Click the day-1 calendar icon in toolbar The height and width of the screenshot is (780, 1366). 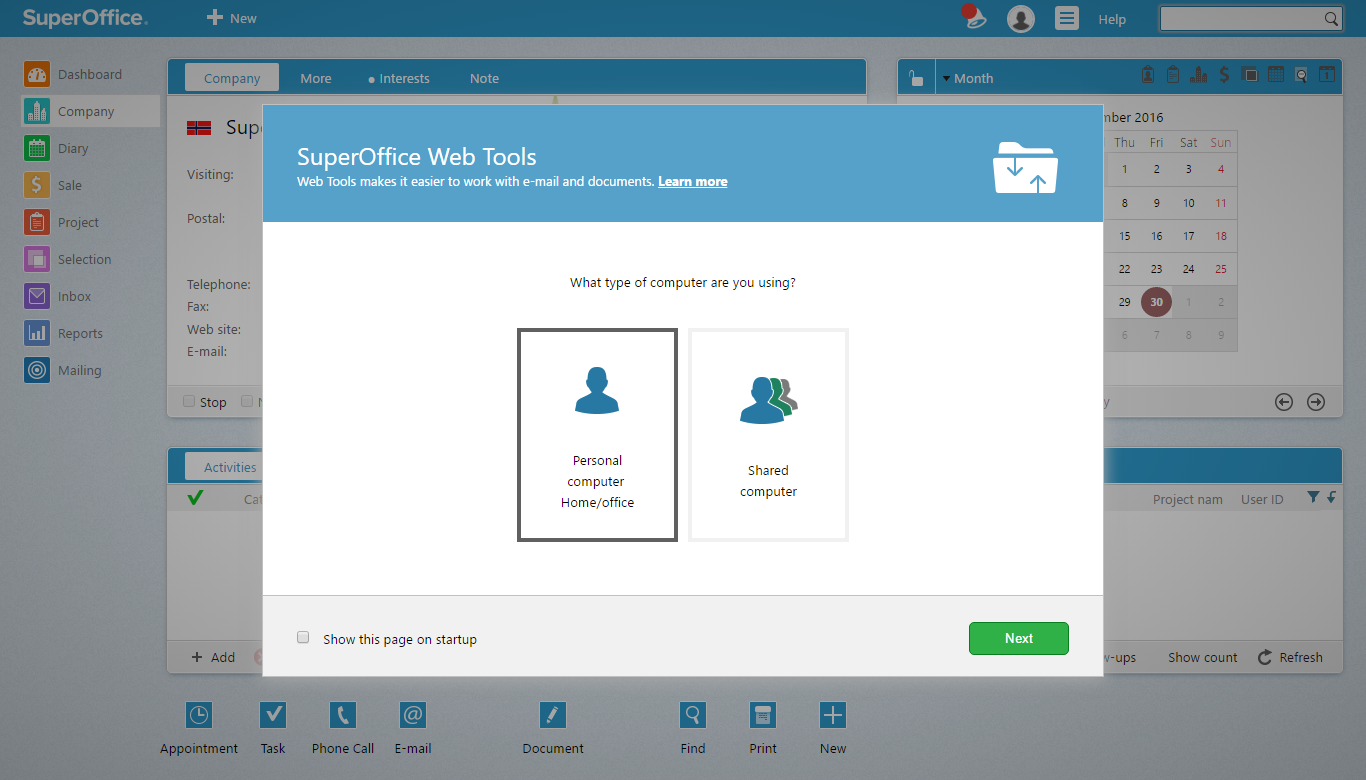coord(1327,75)
